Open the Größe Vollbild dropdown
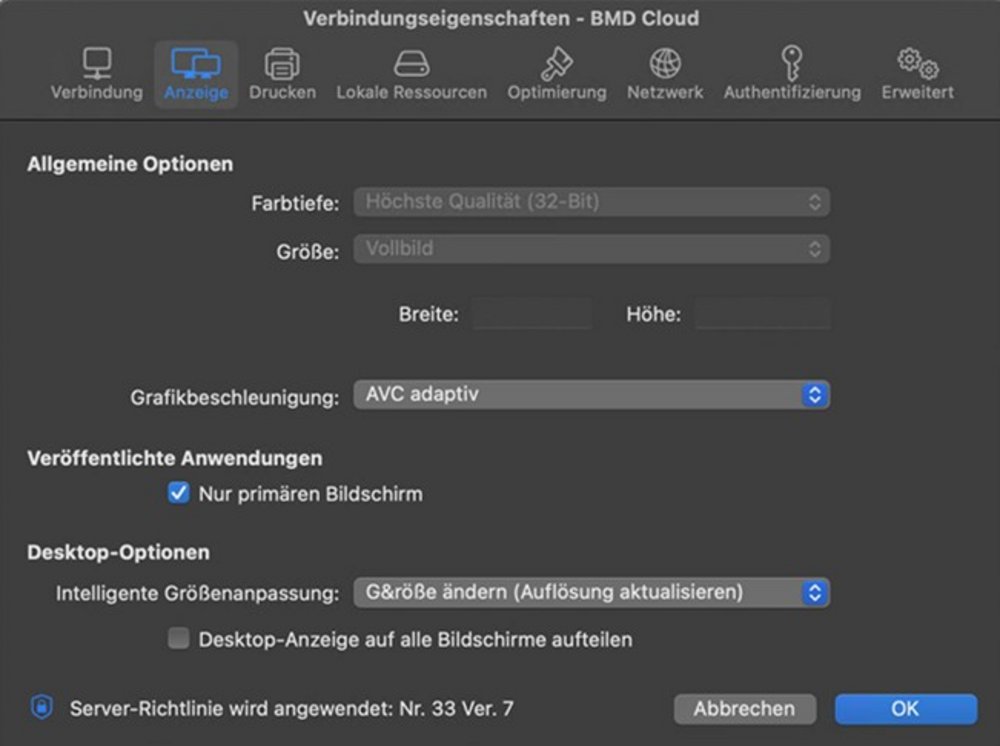 (591, 248)
